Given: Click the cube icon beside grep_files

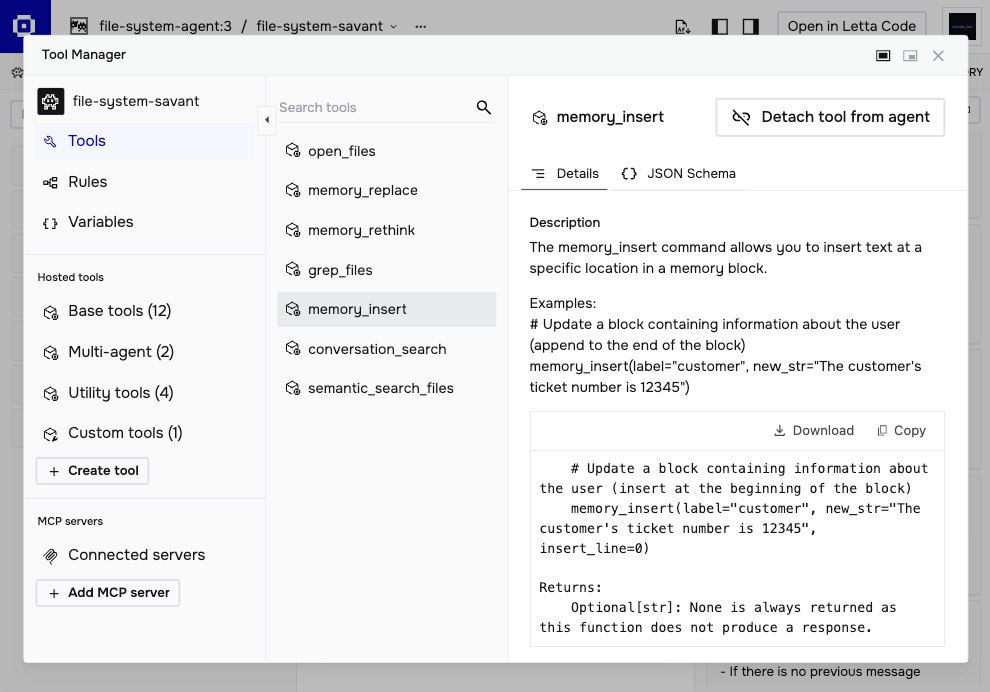Looking at the screenshot, I should [293, 270].
